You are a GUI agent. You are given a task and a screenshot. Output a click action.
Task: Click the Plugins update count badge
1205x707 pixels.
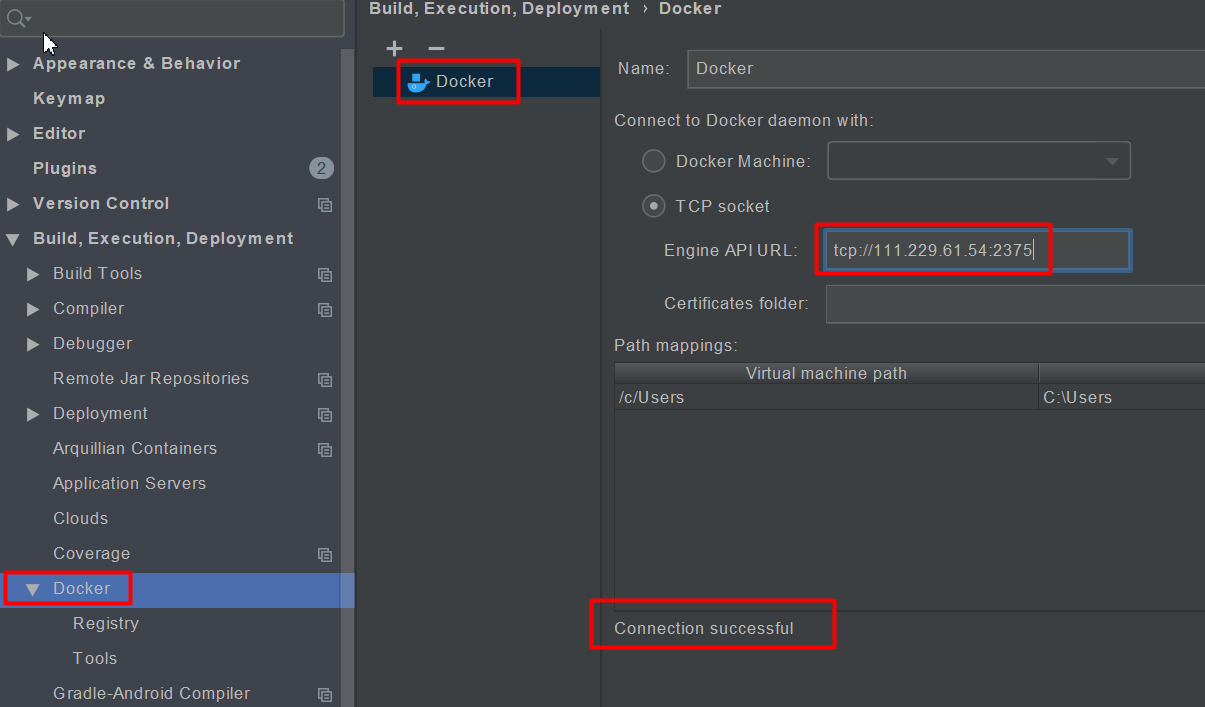click(x=321, y=168)
